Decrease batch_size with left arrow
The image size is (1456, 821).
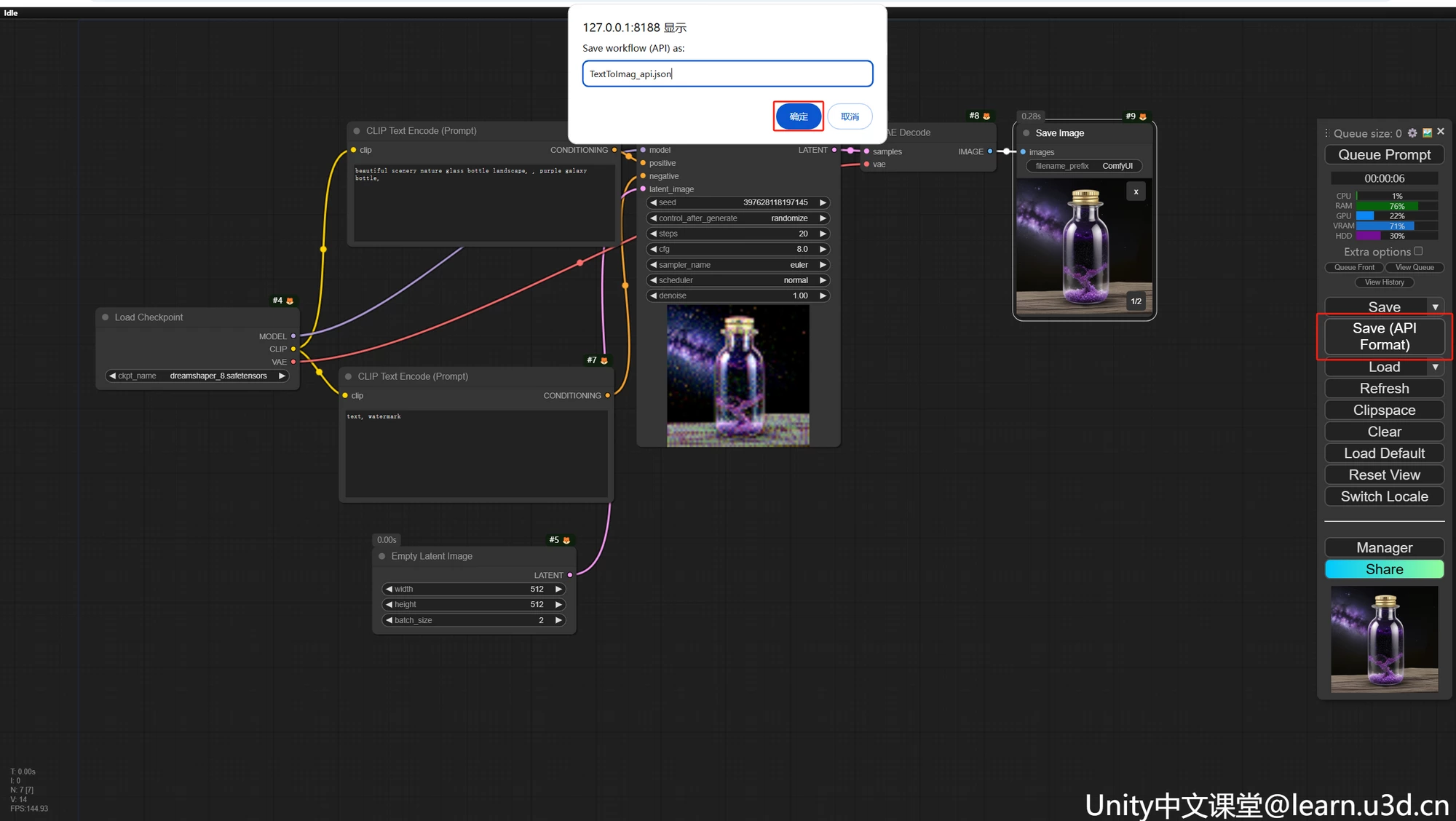tap(389, 620)
